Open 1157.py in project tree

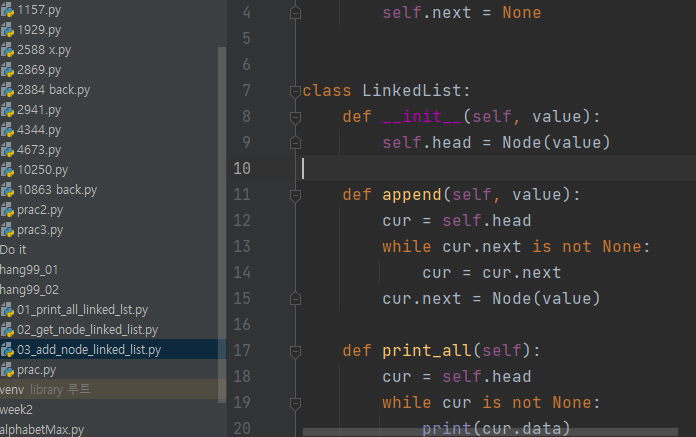coord(39,10)
